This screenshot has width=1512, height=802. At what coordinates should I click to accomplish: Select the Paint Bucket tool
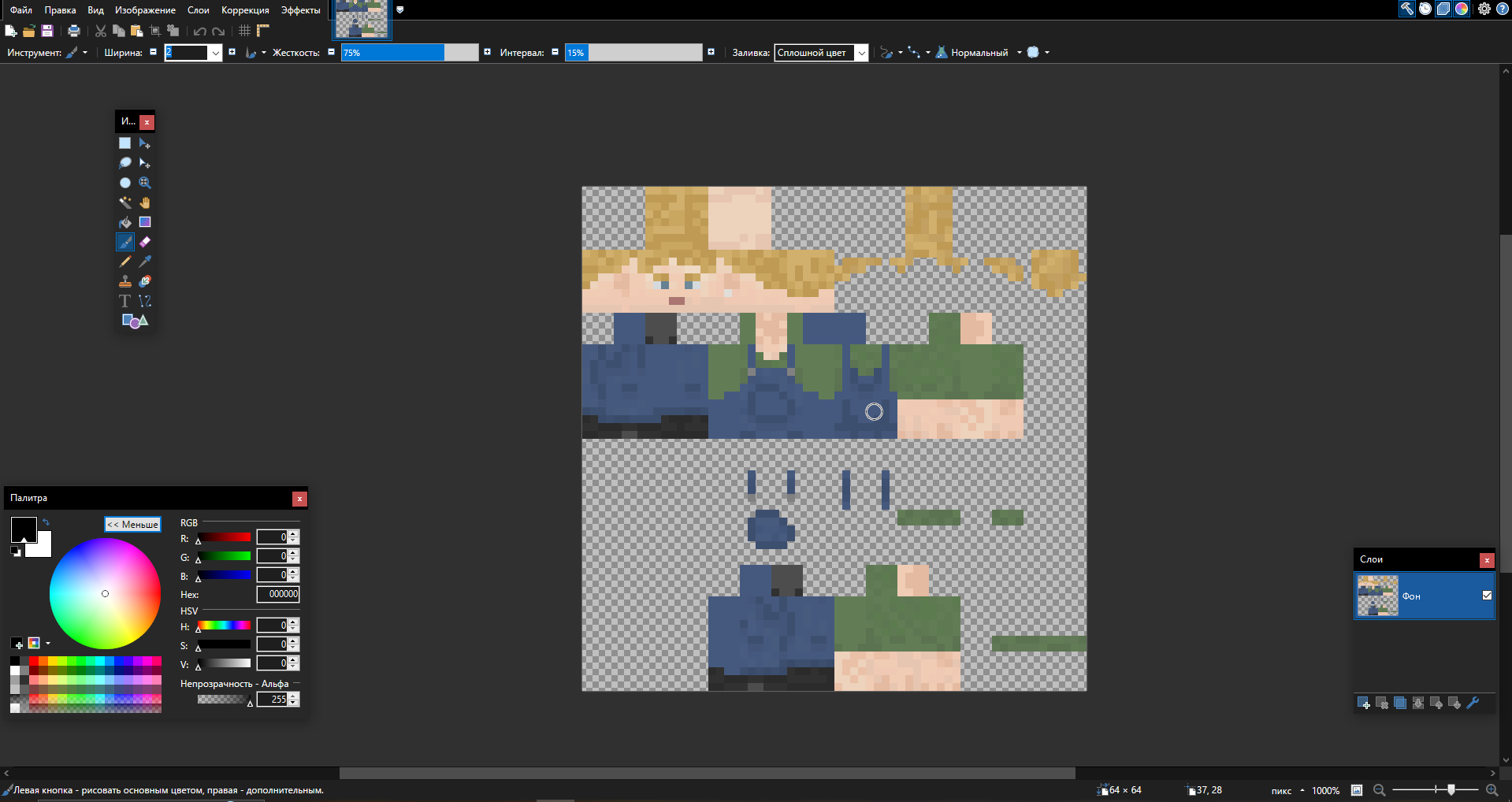pos(124,222)
